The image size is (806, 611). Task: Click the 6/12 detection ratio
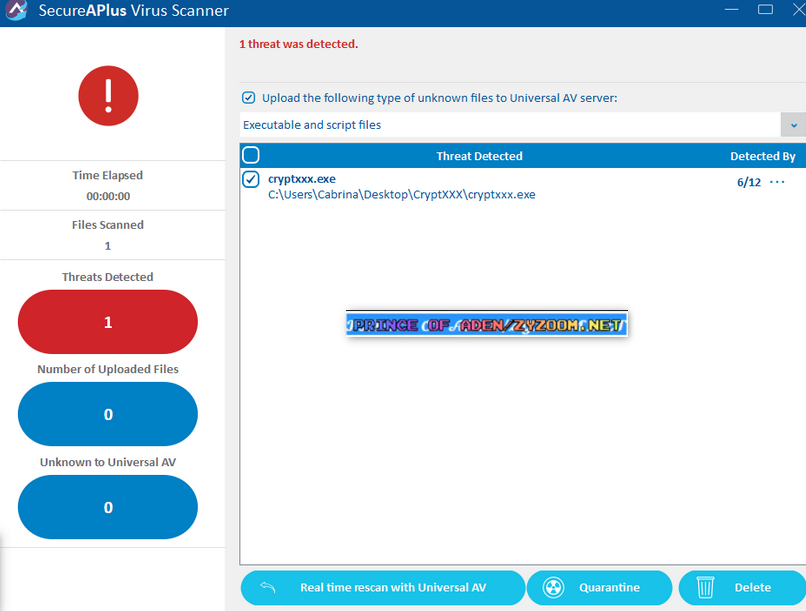pos(749,182)
